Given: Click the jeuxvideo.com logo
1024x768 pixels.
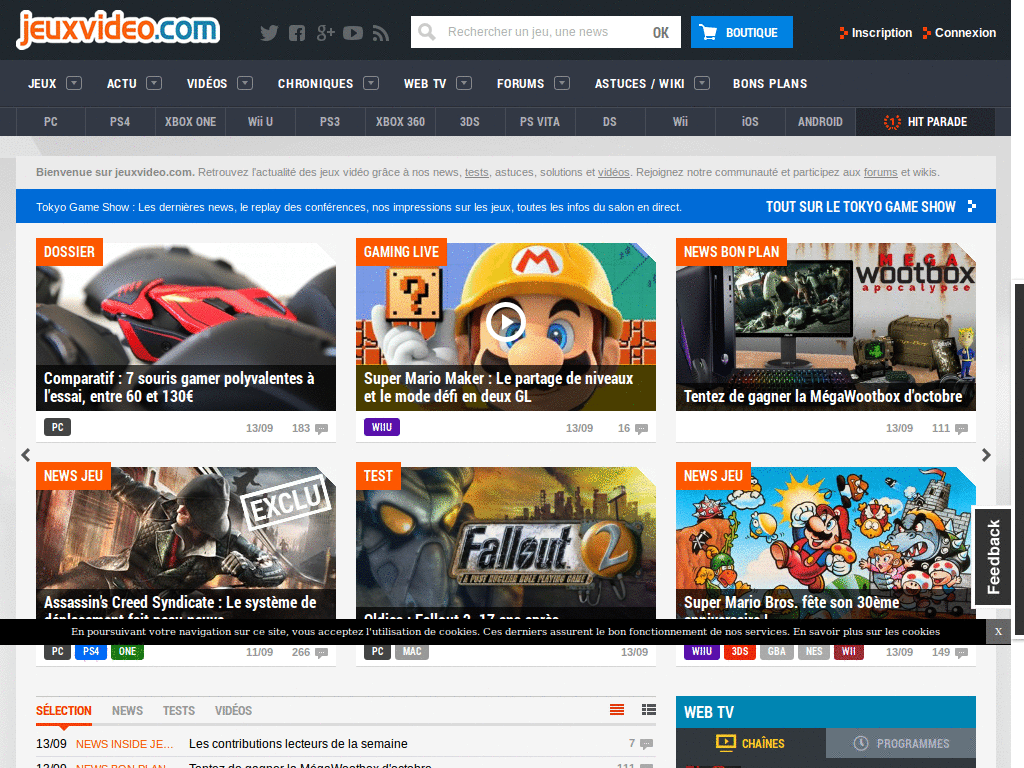Looking at the screenshot, I should point(118,29).
